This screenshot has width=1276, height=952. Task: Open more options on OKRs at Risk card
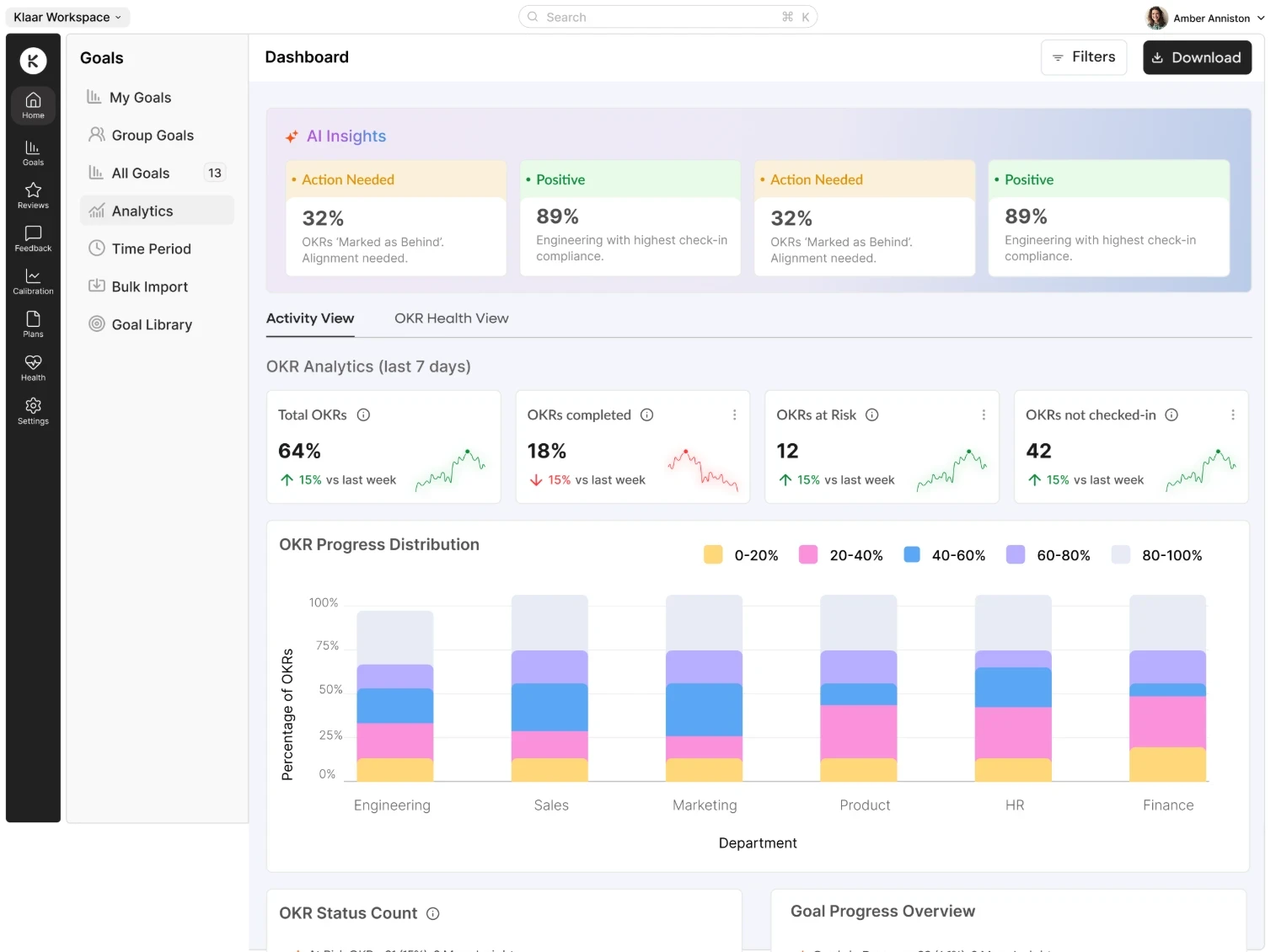click(984, 414)
